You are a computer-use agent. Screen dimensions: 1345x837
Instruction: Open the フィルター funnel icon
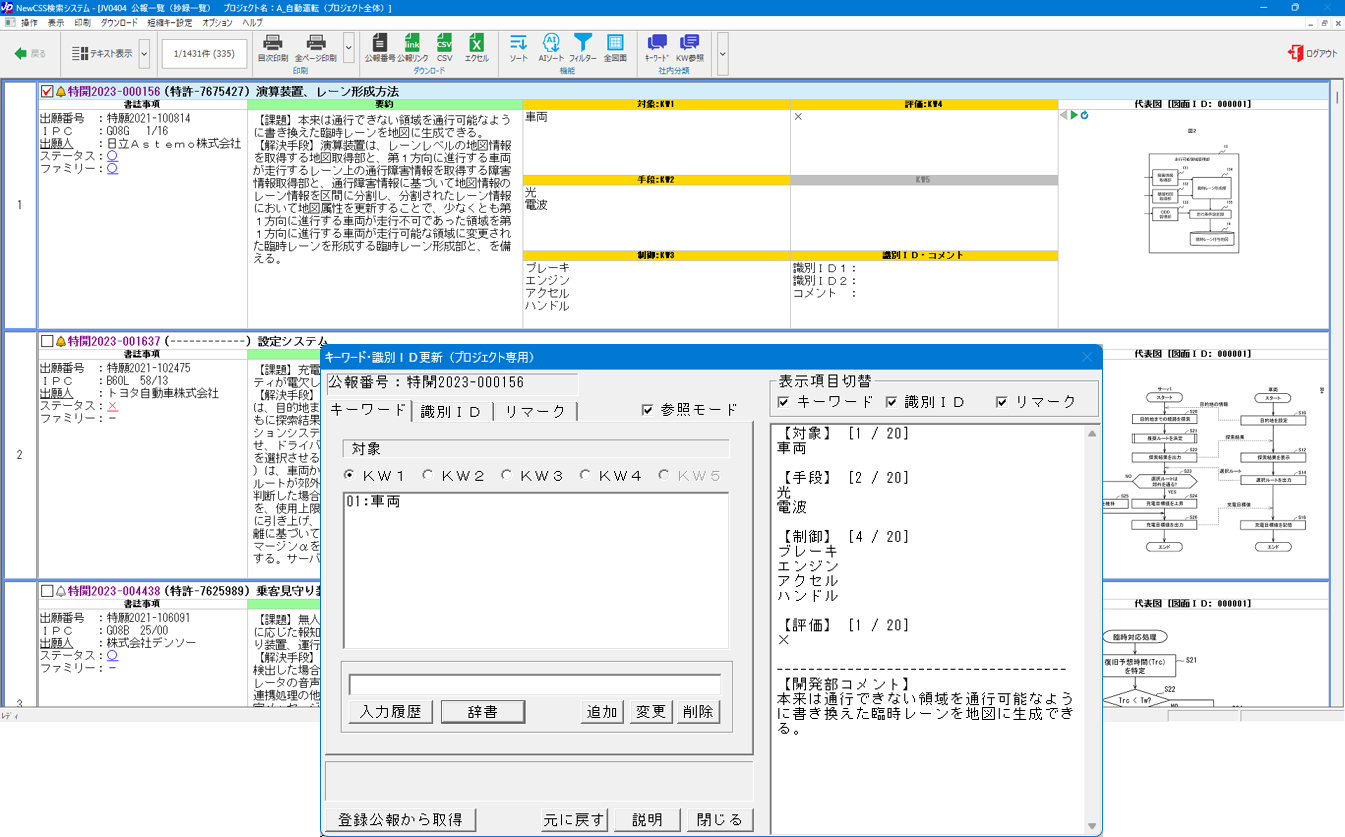click(583, 42)
